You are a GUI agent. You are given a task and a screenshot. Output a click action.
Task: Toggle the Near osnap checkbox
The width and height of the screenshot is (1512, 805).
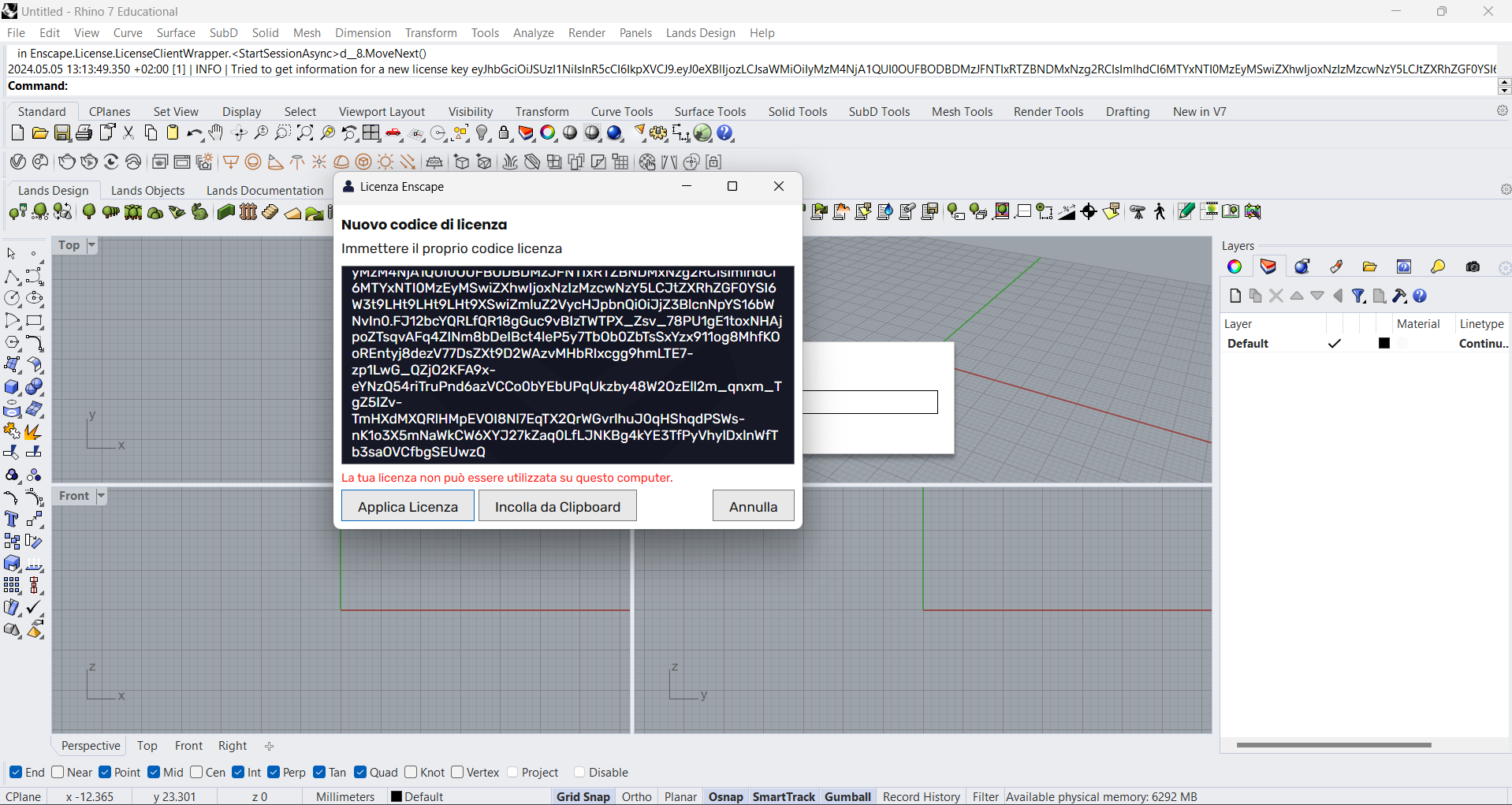tap(58, 772)
